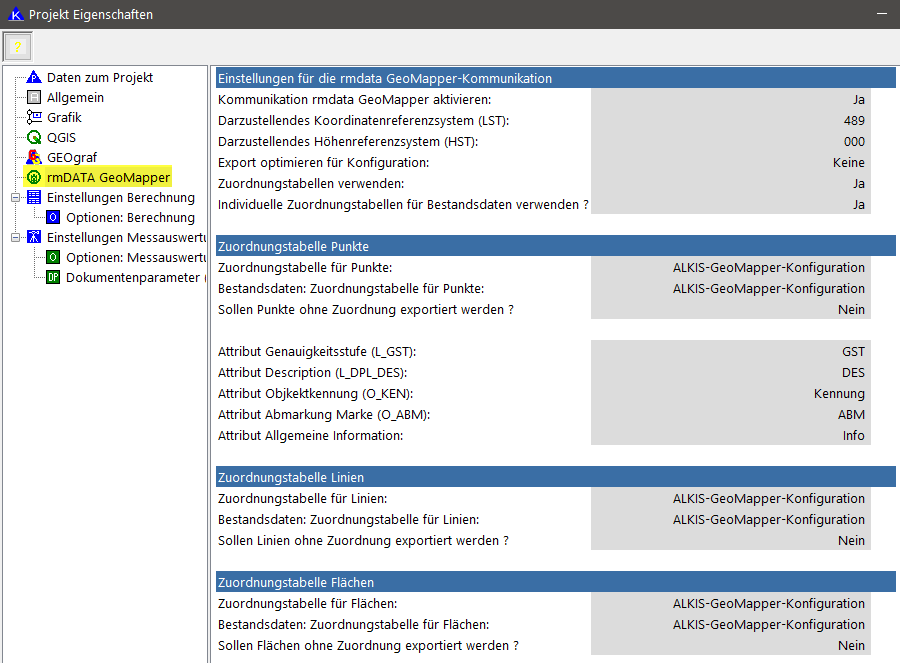Toggle the Zuordnungstabellen verwenden Ja value

[x=730, y=184]
